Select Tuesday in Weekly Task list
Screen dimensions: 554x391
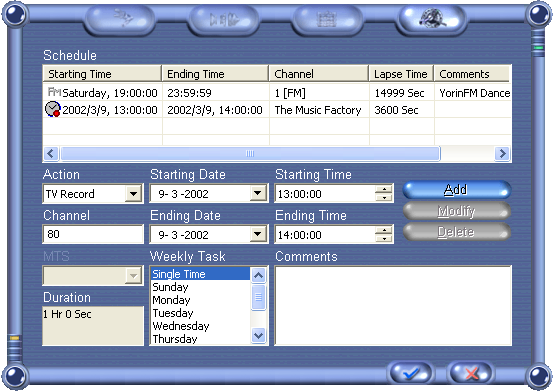(200, 313)
